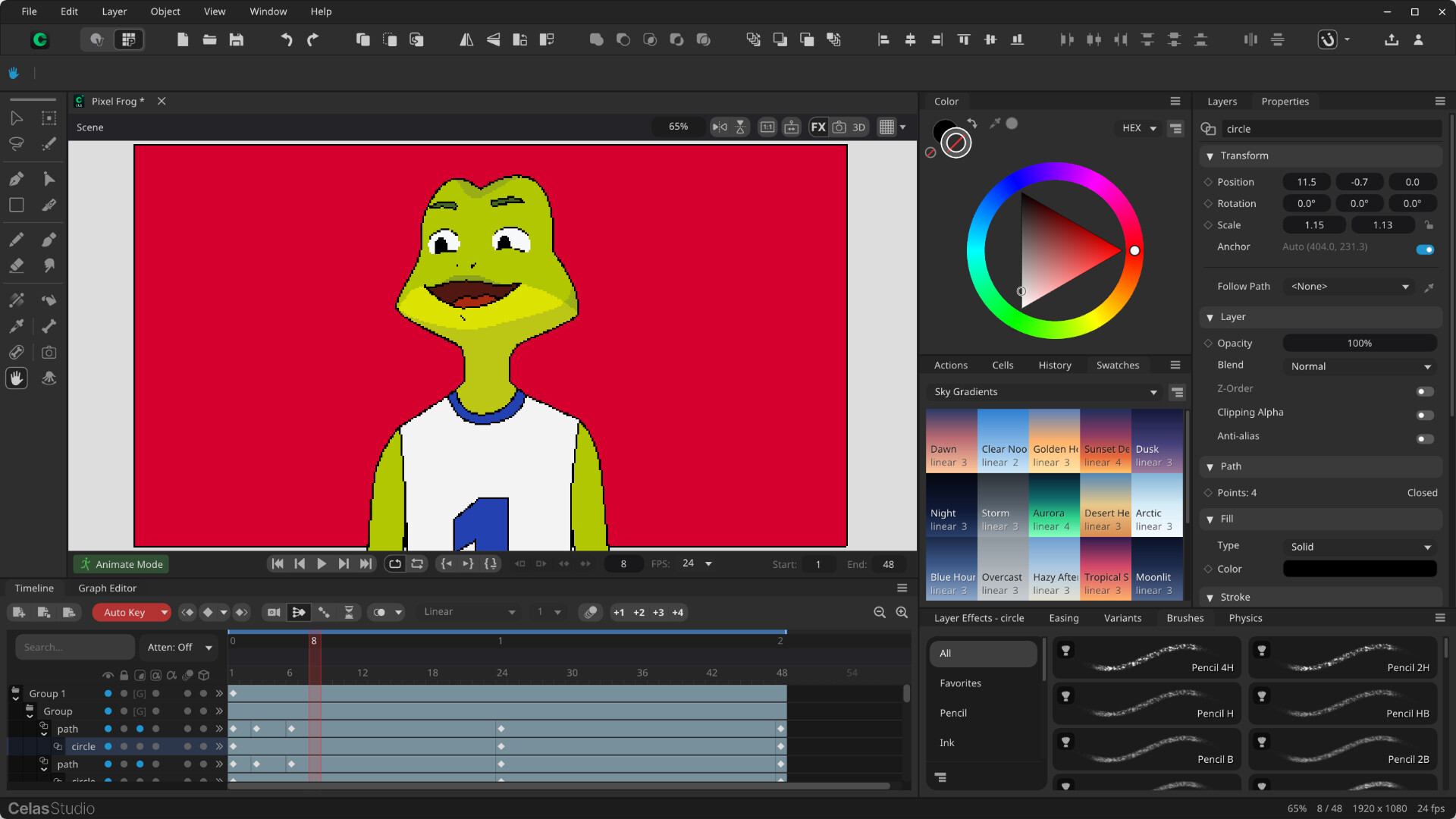This screenshot has height=819, width=1456.
Task: Click the Export icon in the top toolbar
Action: [x=1392, y=39]
